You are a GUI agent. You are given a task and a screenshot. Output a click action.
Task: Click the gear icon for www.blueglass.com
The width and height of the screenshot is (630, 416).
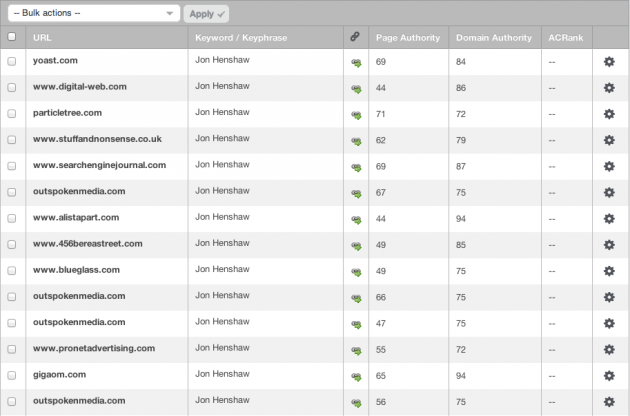click(609, 271)
